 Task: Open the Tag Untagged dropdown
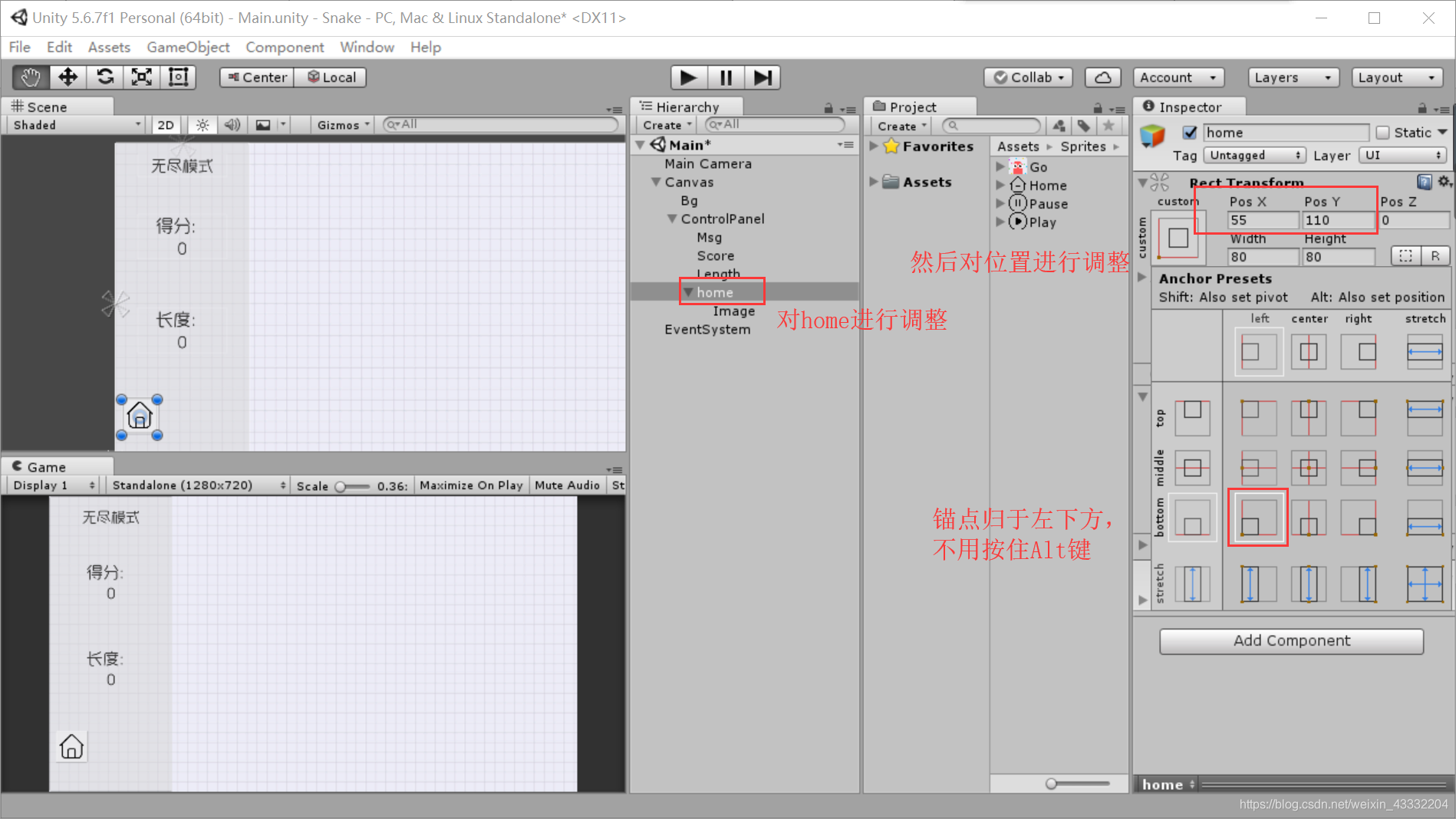pos(1253,155)
